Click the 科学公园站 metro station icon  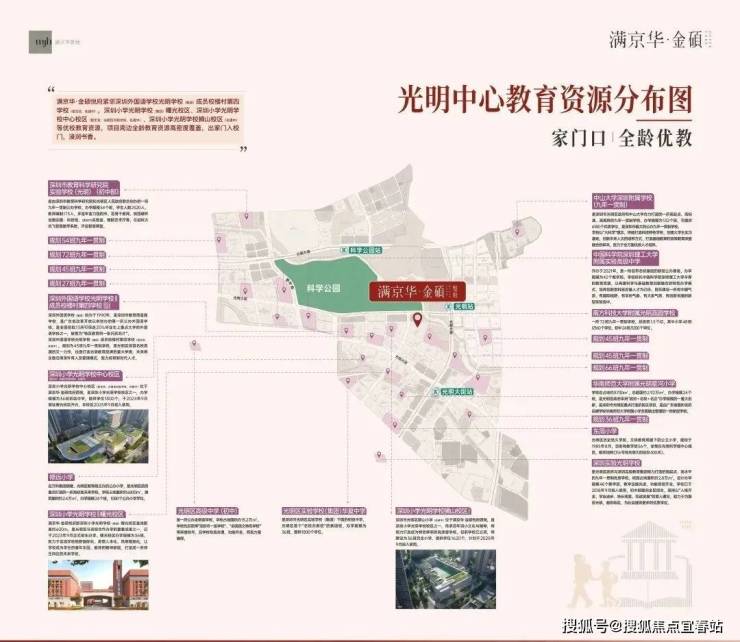[x=344, y=250]
